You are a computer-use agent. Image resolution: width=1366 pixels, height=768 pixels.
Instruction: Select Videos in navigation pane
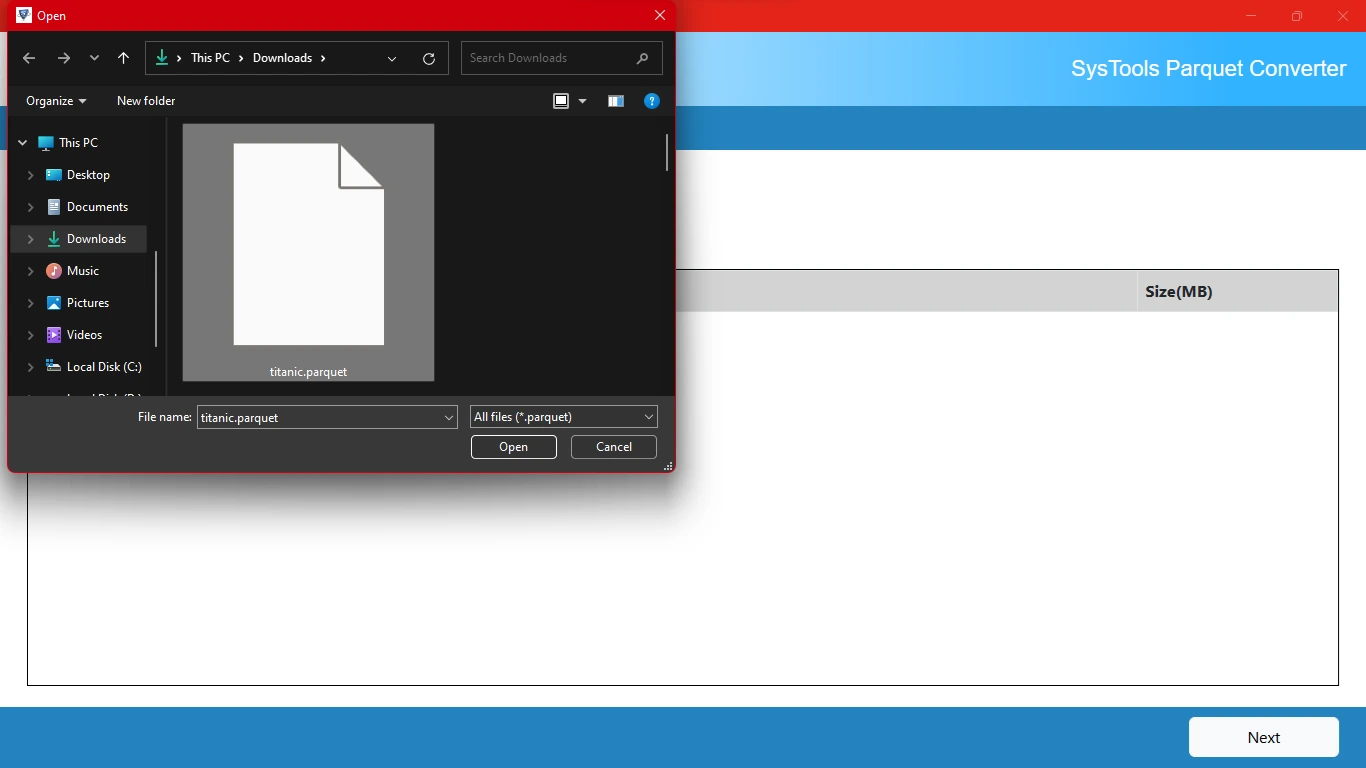point(84,335)
